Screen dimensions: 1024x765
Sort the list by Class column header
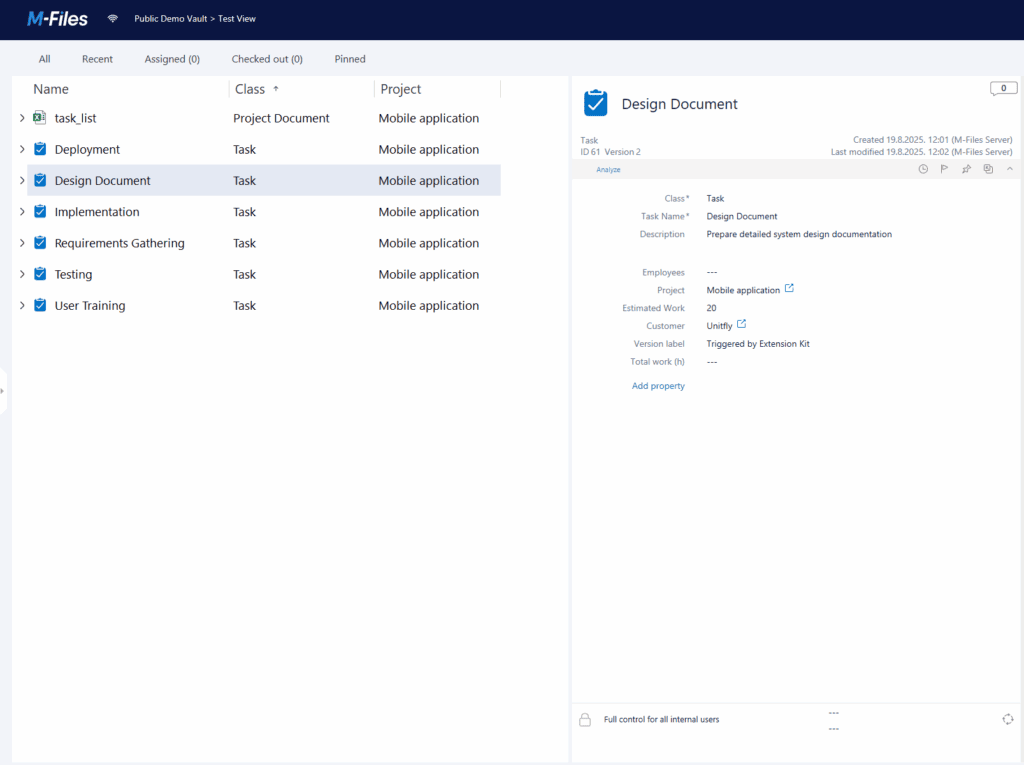(x=250, y=89)
